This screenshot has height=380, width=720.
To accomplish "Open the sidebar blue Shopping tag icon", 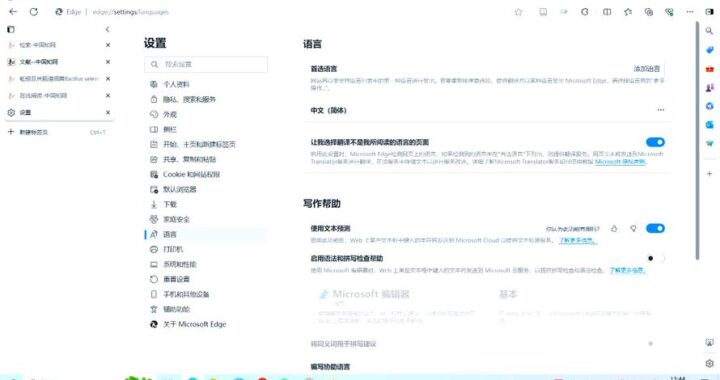I will (x=709, y=50).
